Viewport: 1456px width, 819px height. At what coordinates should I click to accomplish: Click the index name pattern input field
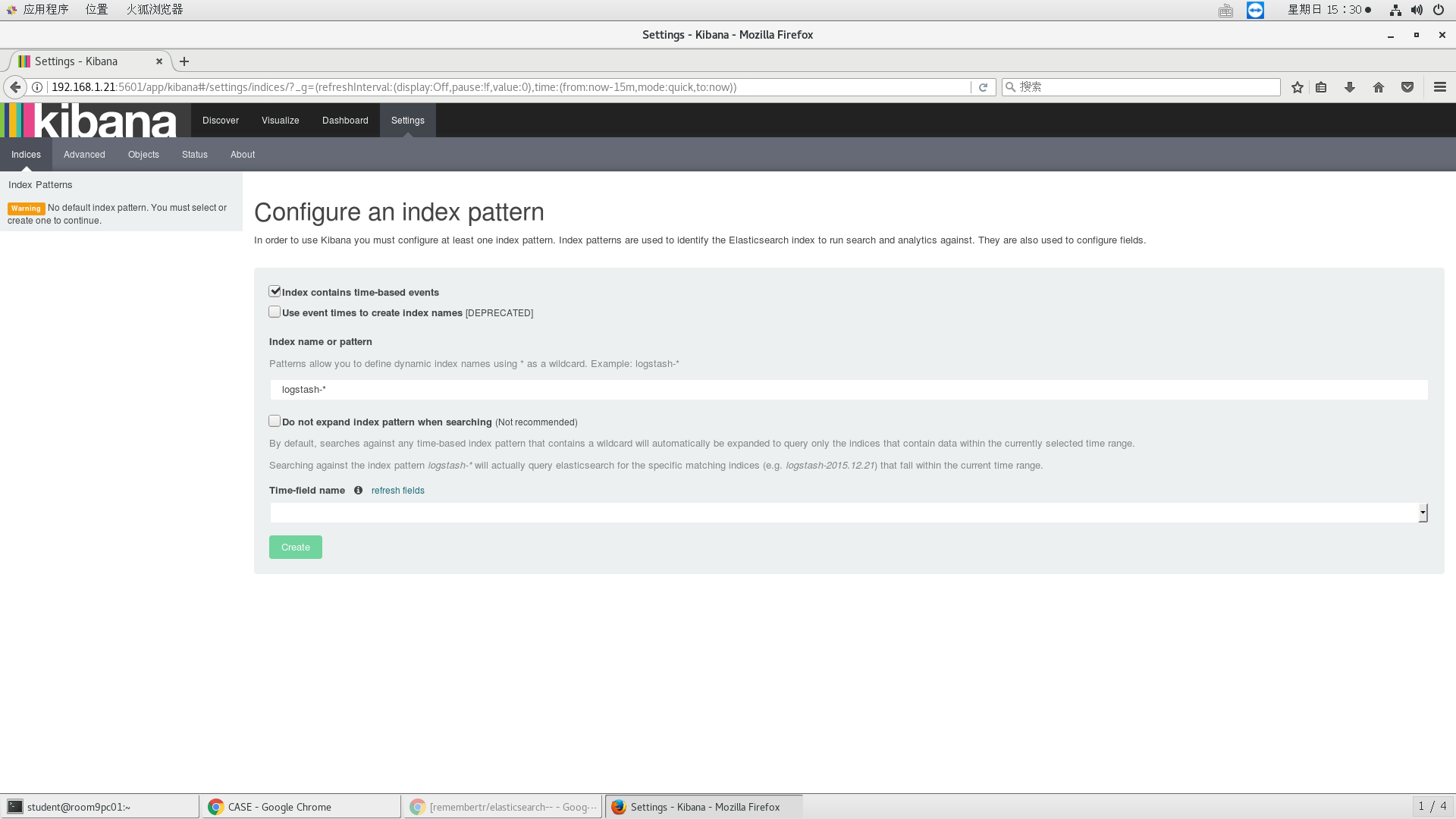click(848, 390)
